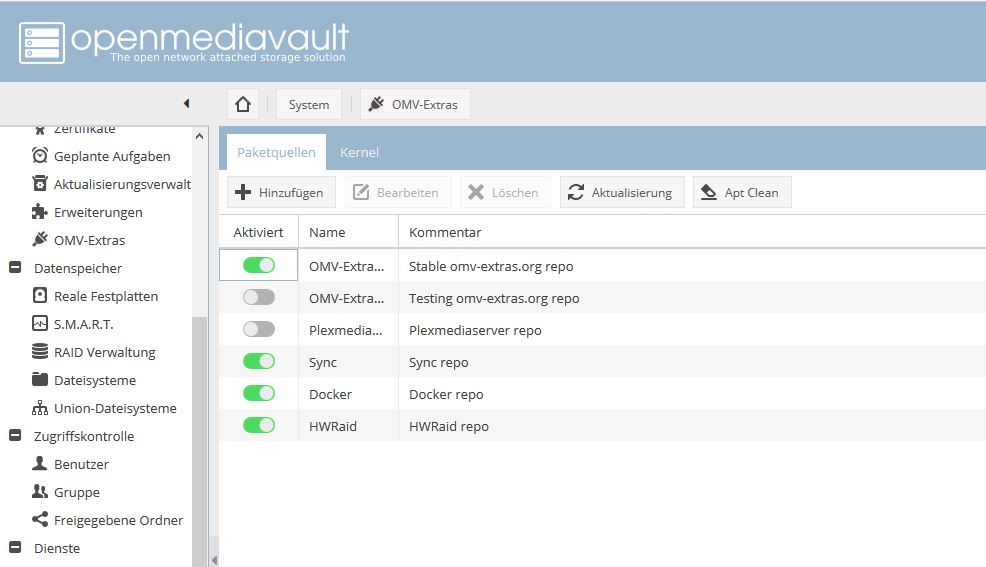The width and height of the screenshot is (986, 567).
Task: Click the Apt Clean button label
Action: point(751,192)
